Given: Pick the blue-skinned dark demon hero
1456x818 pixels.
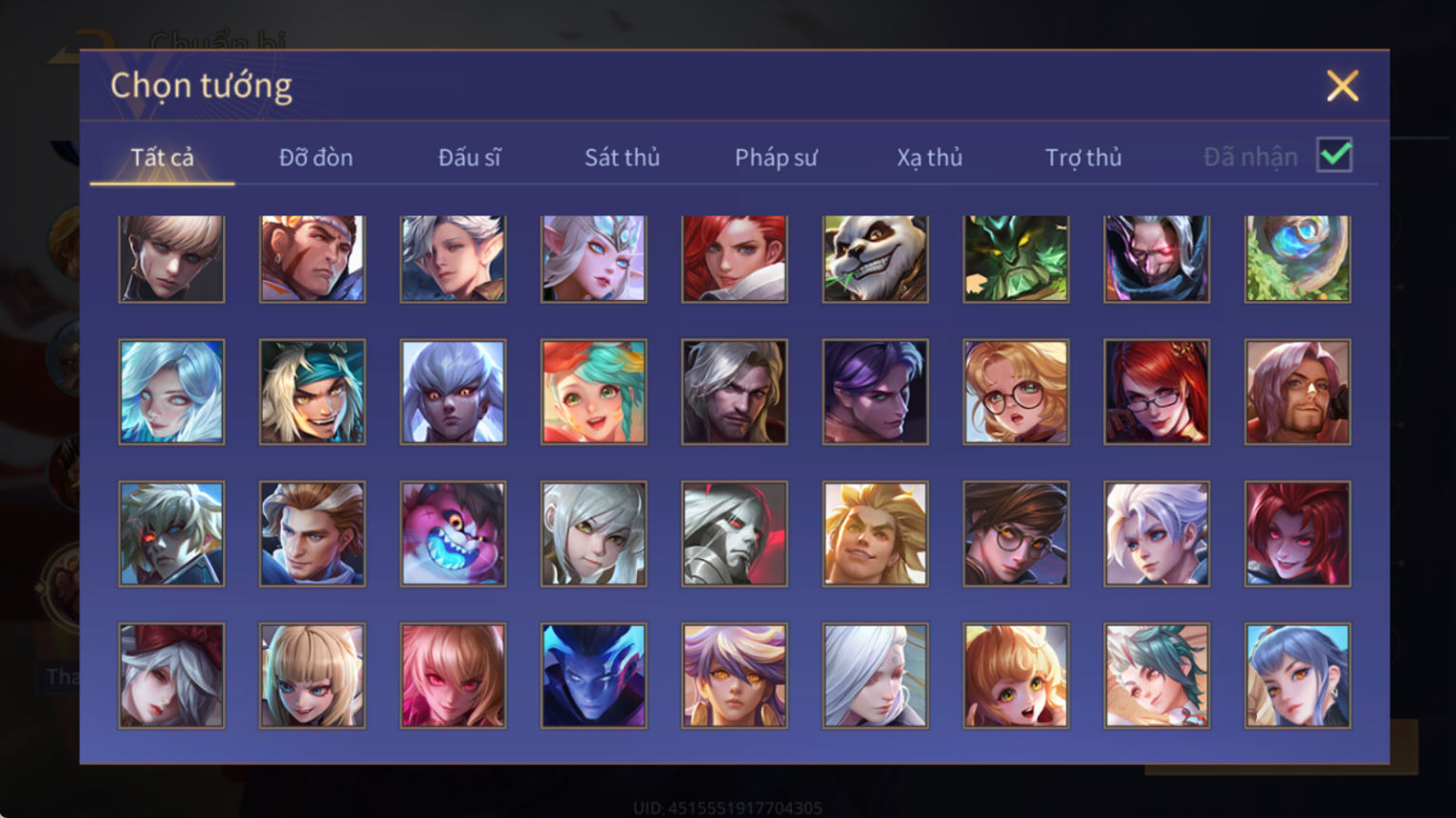Looking at the screenshot, I should (x=593, y=676).
